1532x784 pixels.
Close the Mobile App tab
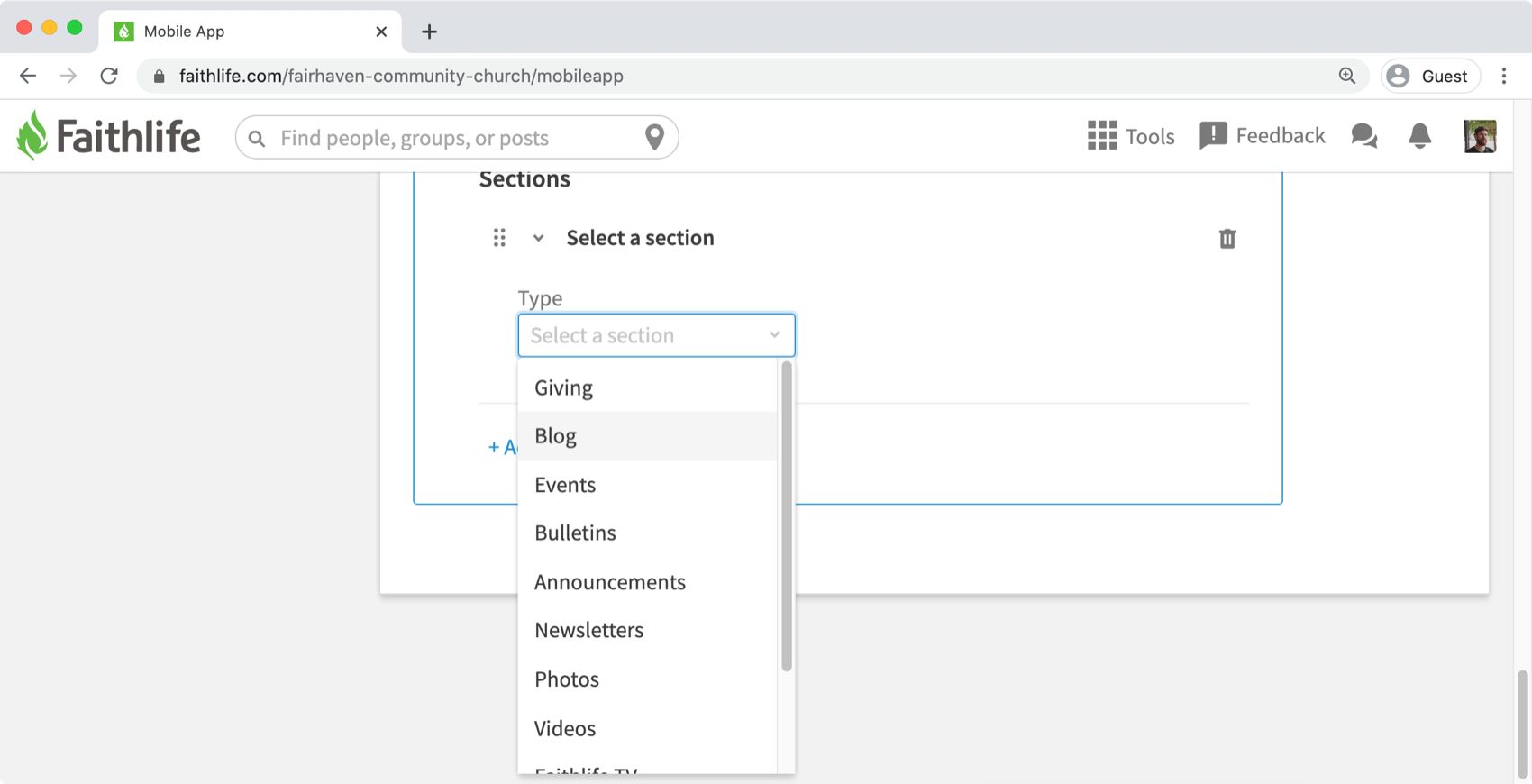[381, 32]
